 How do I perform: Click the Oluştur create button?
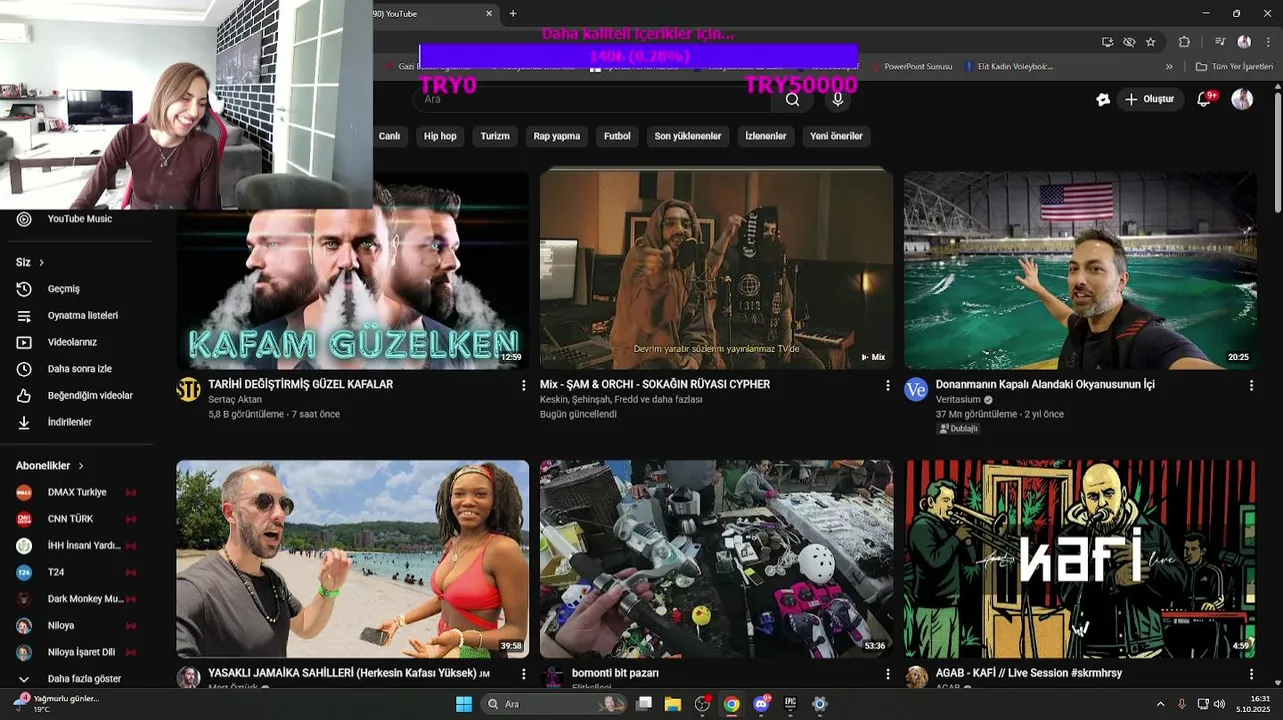(1150, 99)
